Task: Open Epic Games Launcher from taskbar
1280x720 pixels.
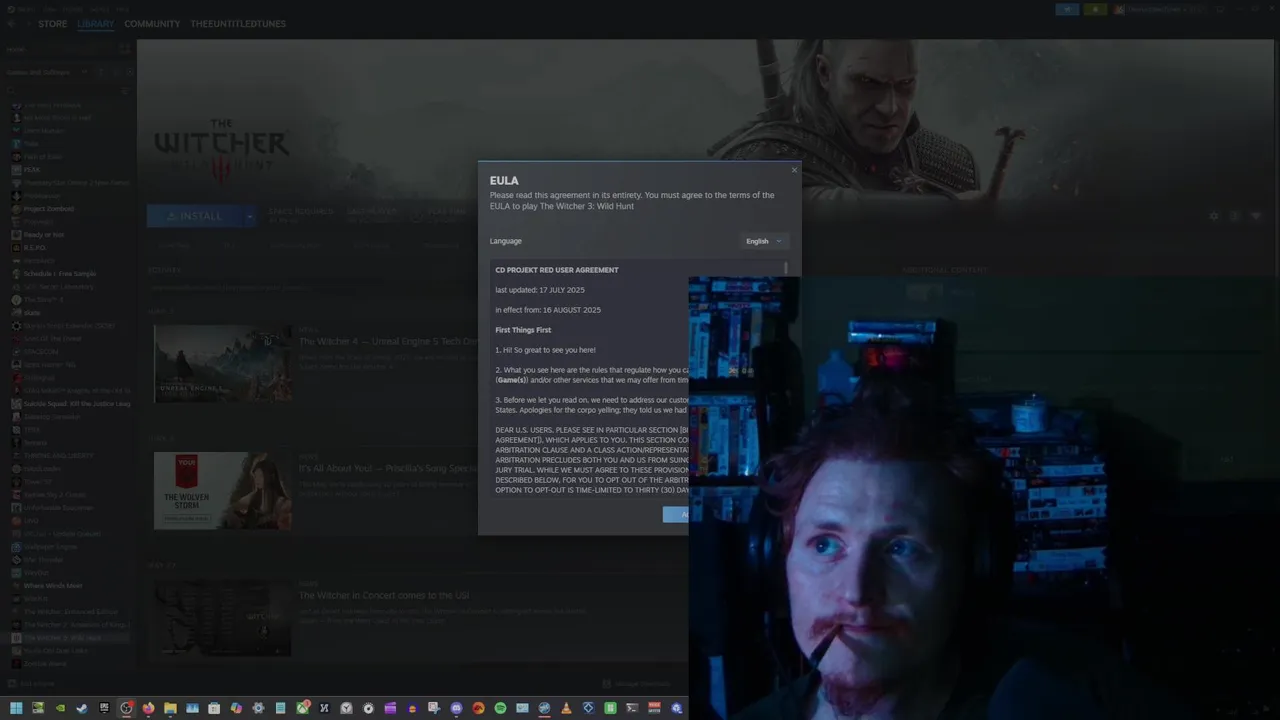Action: coord(104,708)
